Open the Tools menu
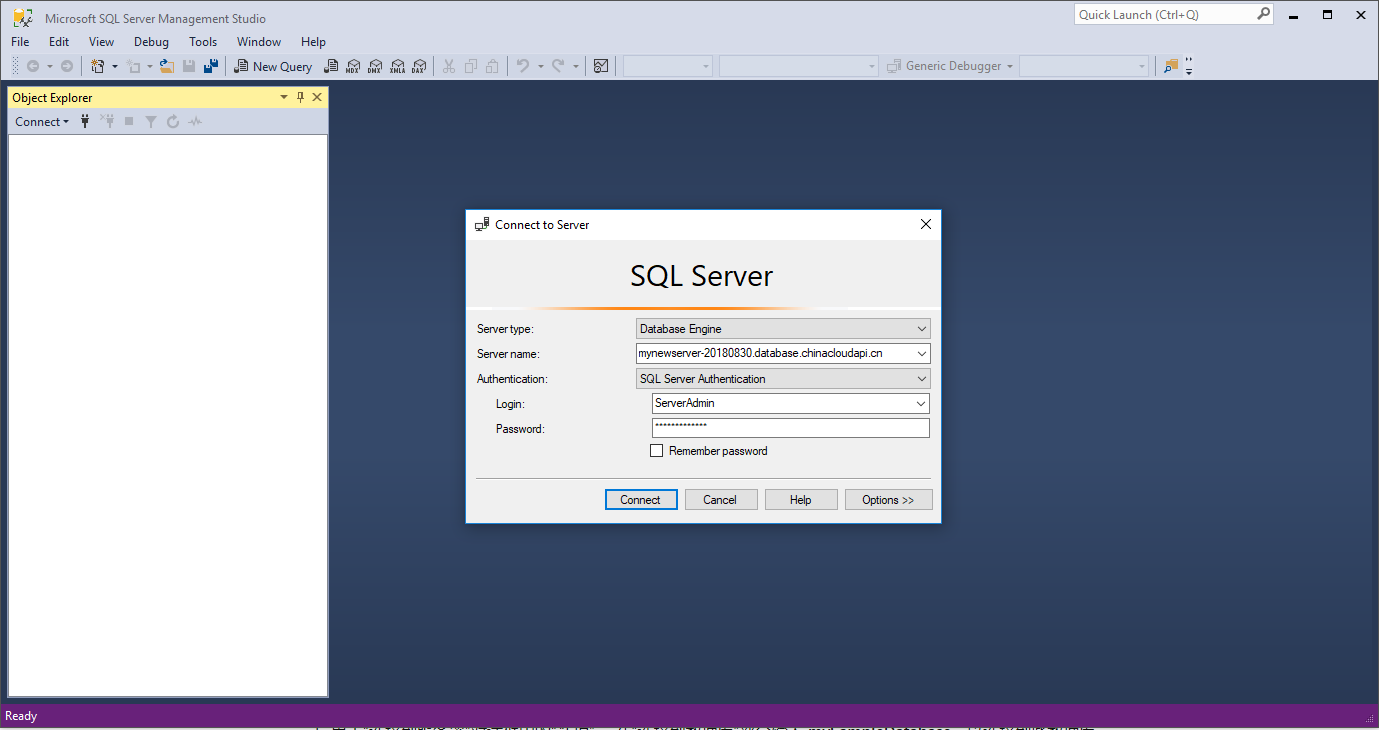The height and width of the screenshot is (730, 1379). click(x=203, y=42)
